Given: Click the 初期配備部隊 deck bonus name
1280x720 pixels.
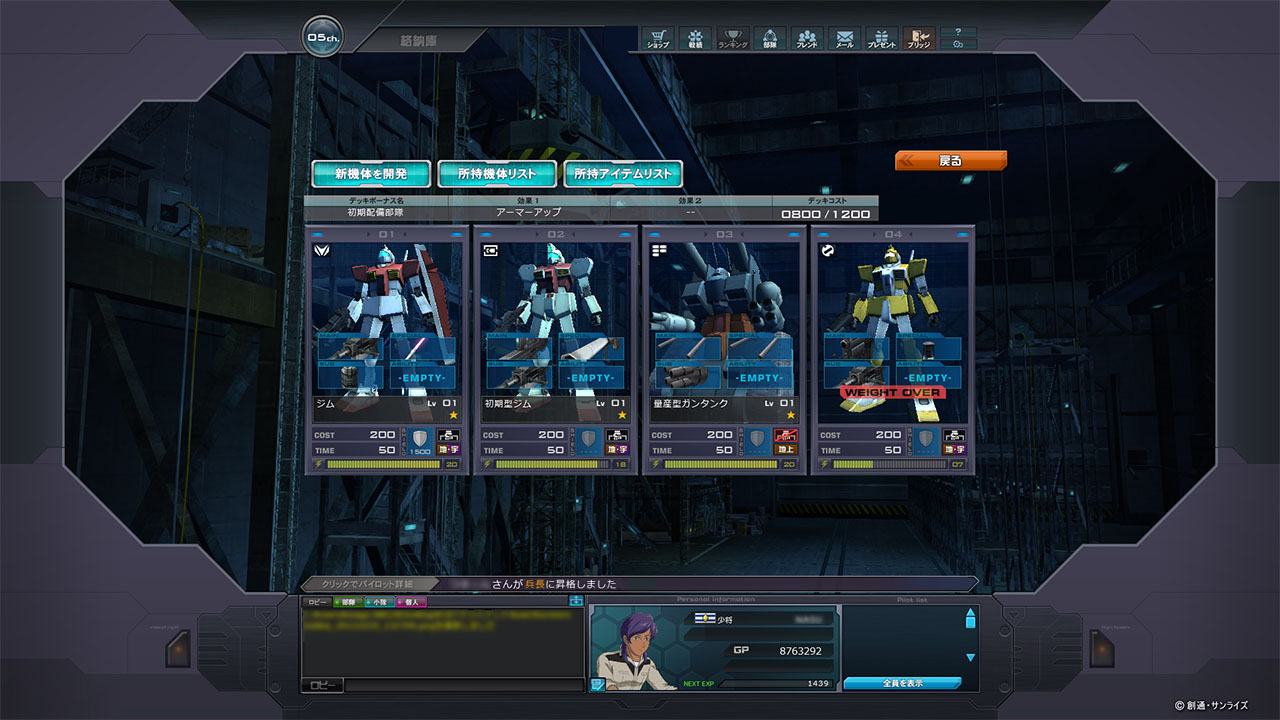Looking at the screenshot, I should click(376, 213).
